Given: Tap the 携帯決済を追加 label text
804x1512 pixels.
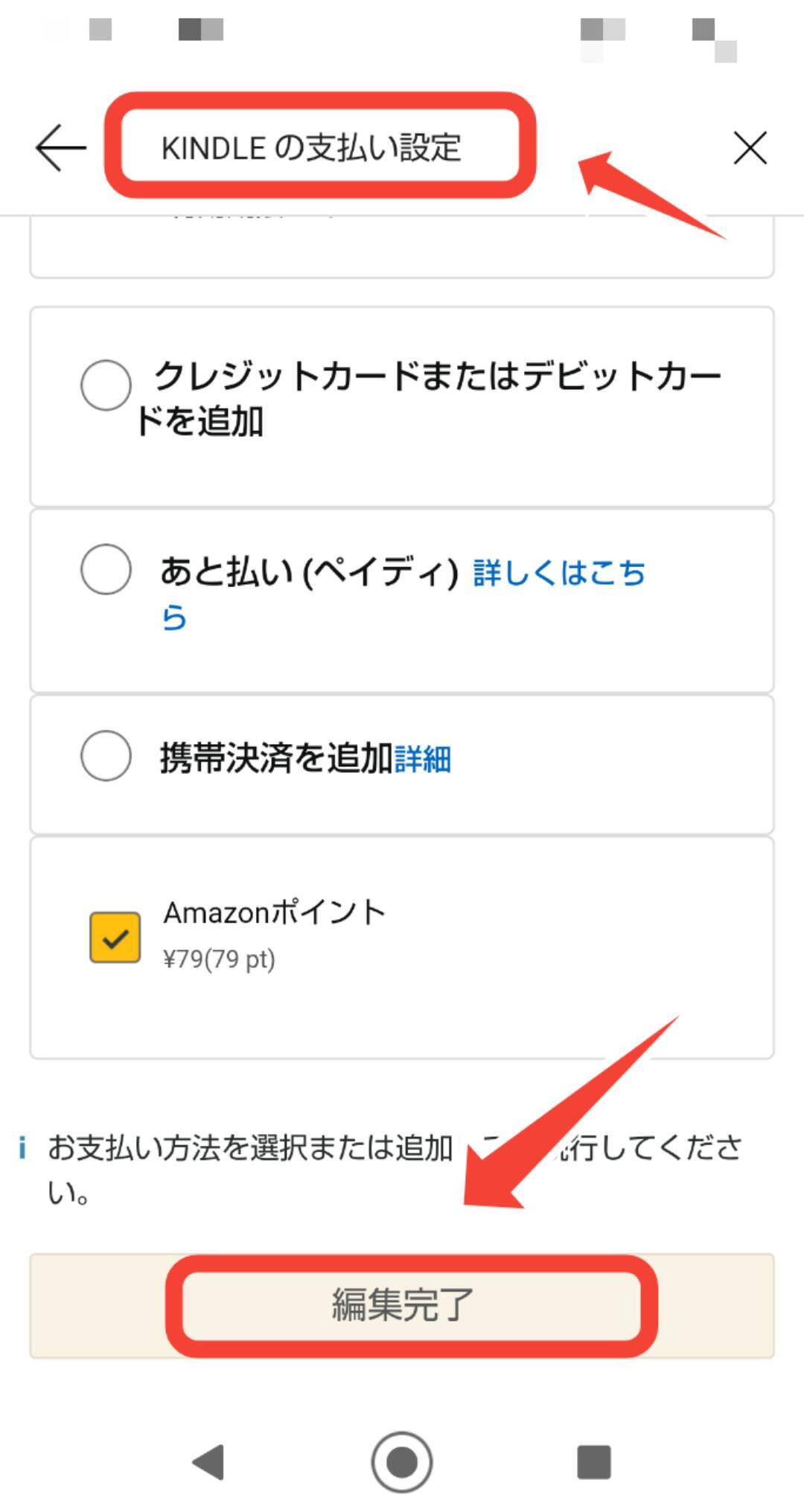Looking at the screenshot, I should [x=275, y=758].
